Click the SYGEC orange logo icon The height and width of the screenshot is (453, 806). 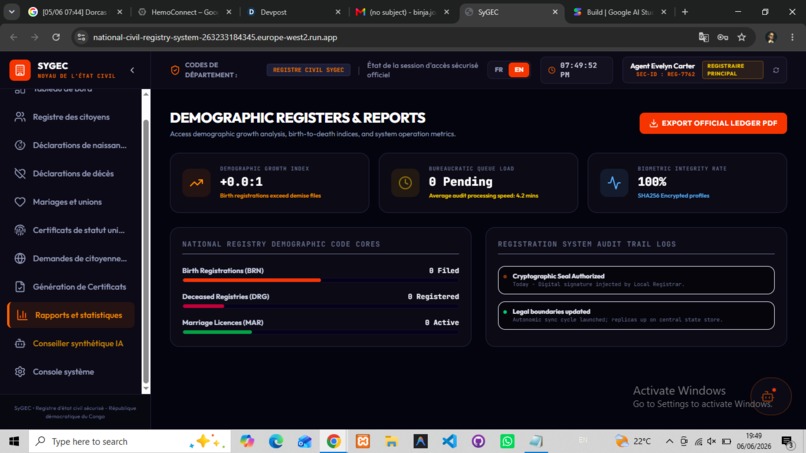(x=20, y=70)
